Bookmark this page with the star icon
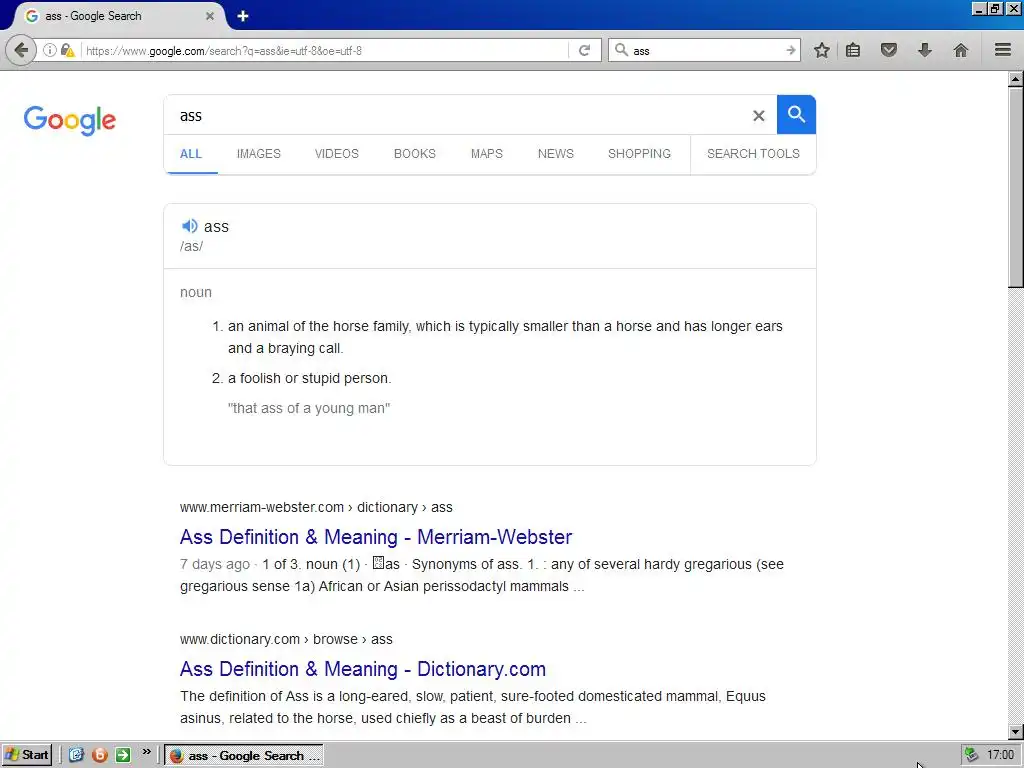 pyautogui.click(x=822, y=50)
